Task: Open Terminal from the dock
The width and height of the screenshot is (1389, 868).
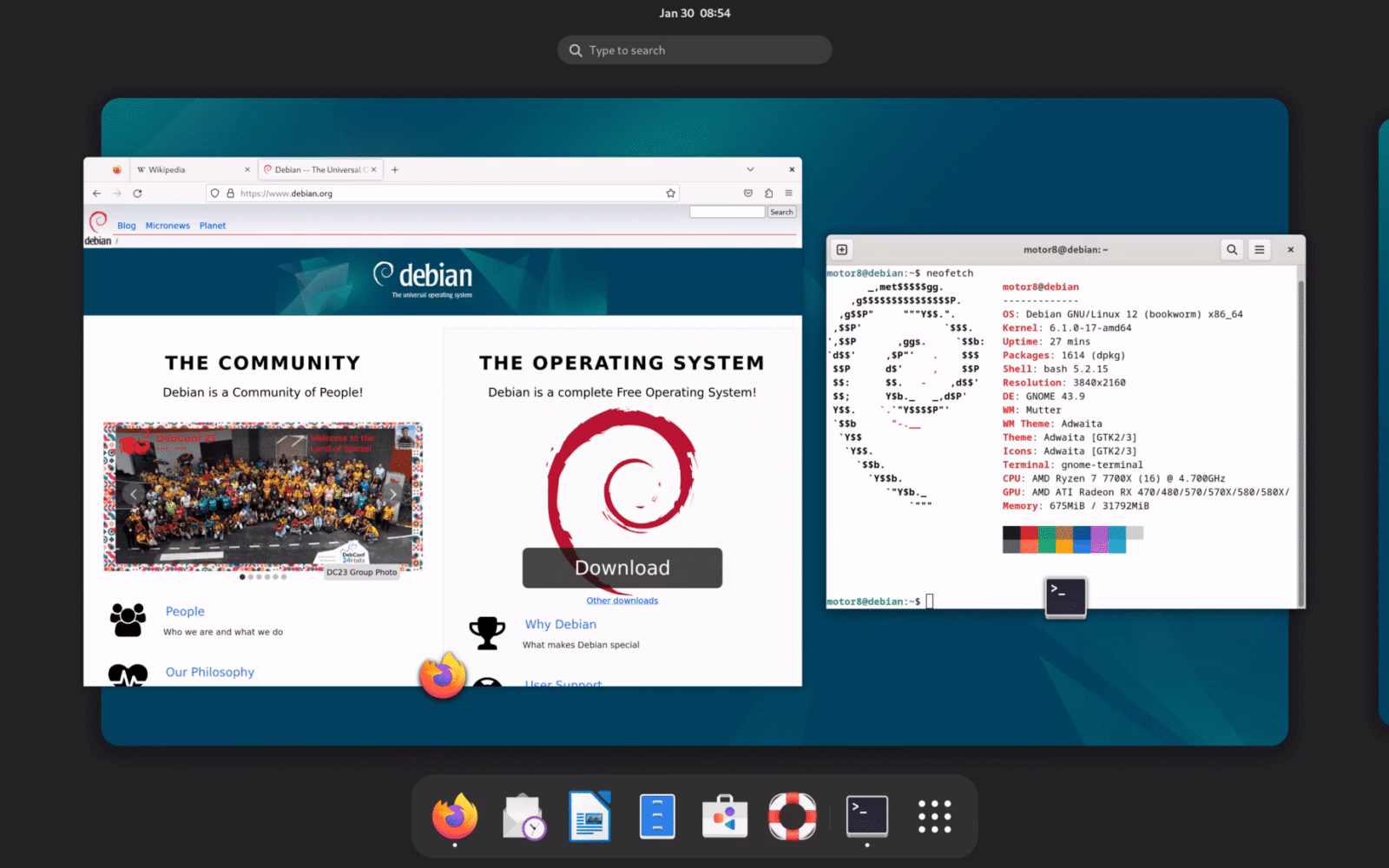Action: [867, 816]
